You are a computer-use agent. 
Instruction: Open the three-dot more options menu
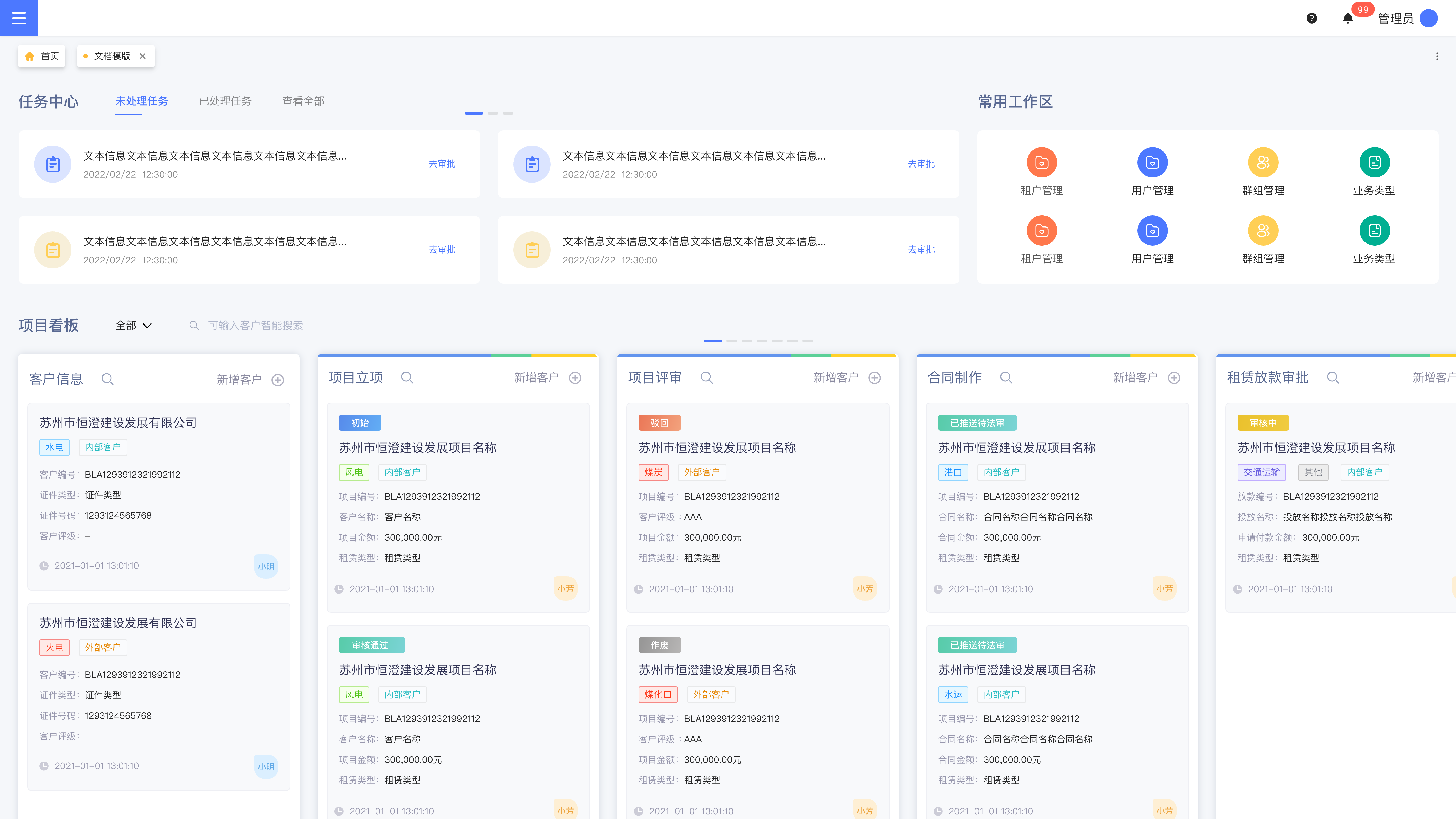coord(1437,56)
